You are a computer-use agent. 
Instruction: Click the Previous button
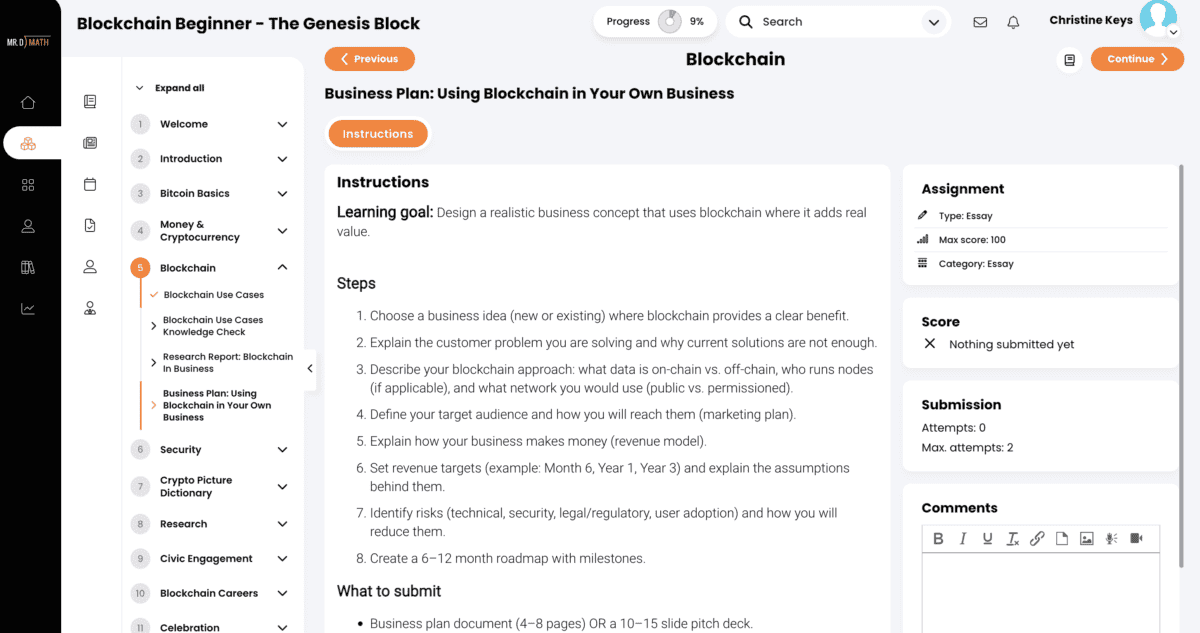tap(369, 59)
